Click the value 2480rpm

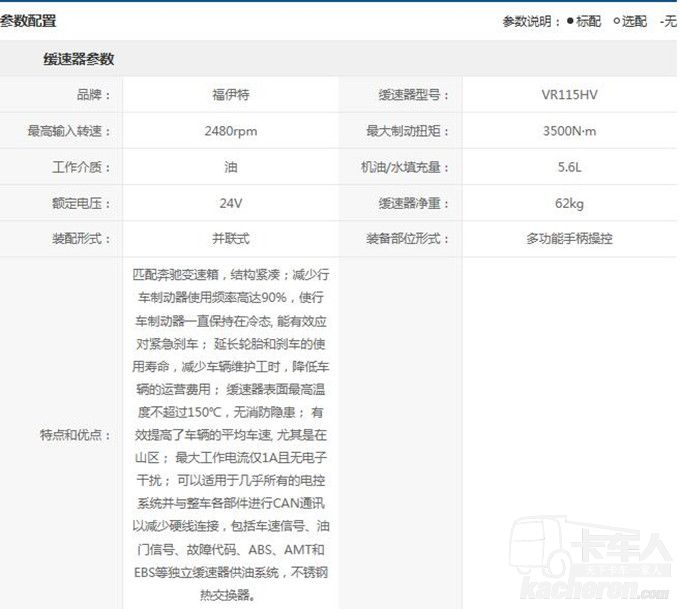231,131
